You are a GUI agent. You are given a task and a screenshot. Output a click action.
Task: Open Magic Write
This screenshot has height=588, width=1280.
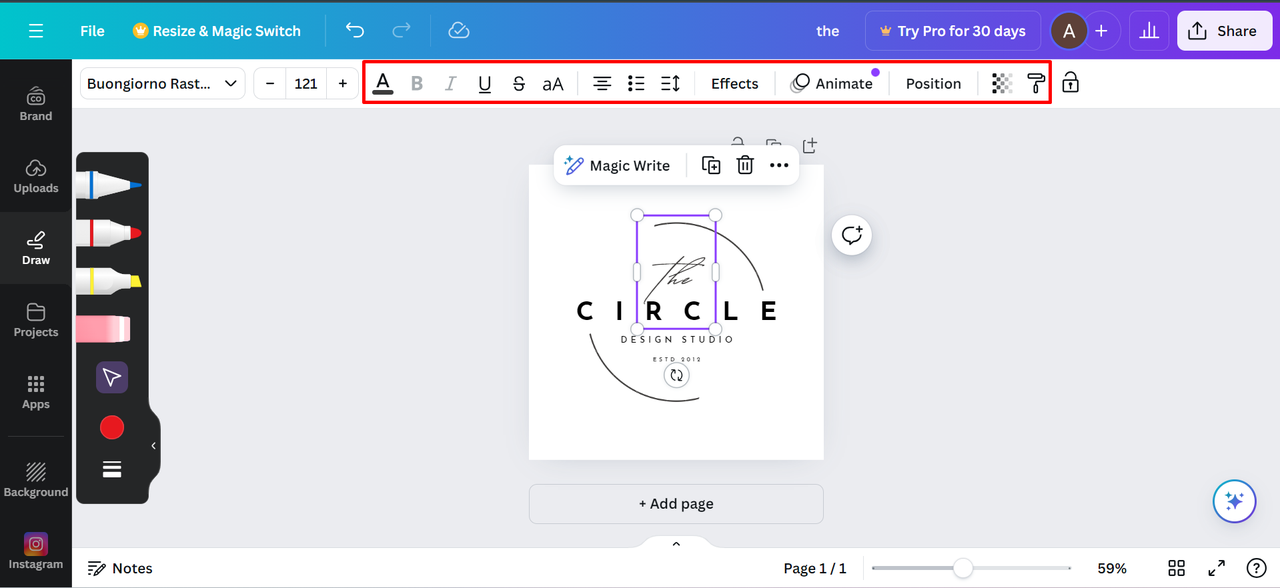click(617, 165)
